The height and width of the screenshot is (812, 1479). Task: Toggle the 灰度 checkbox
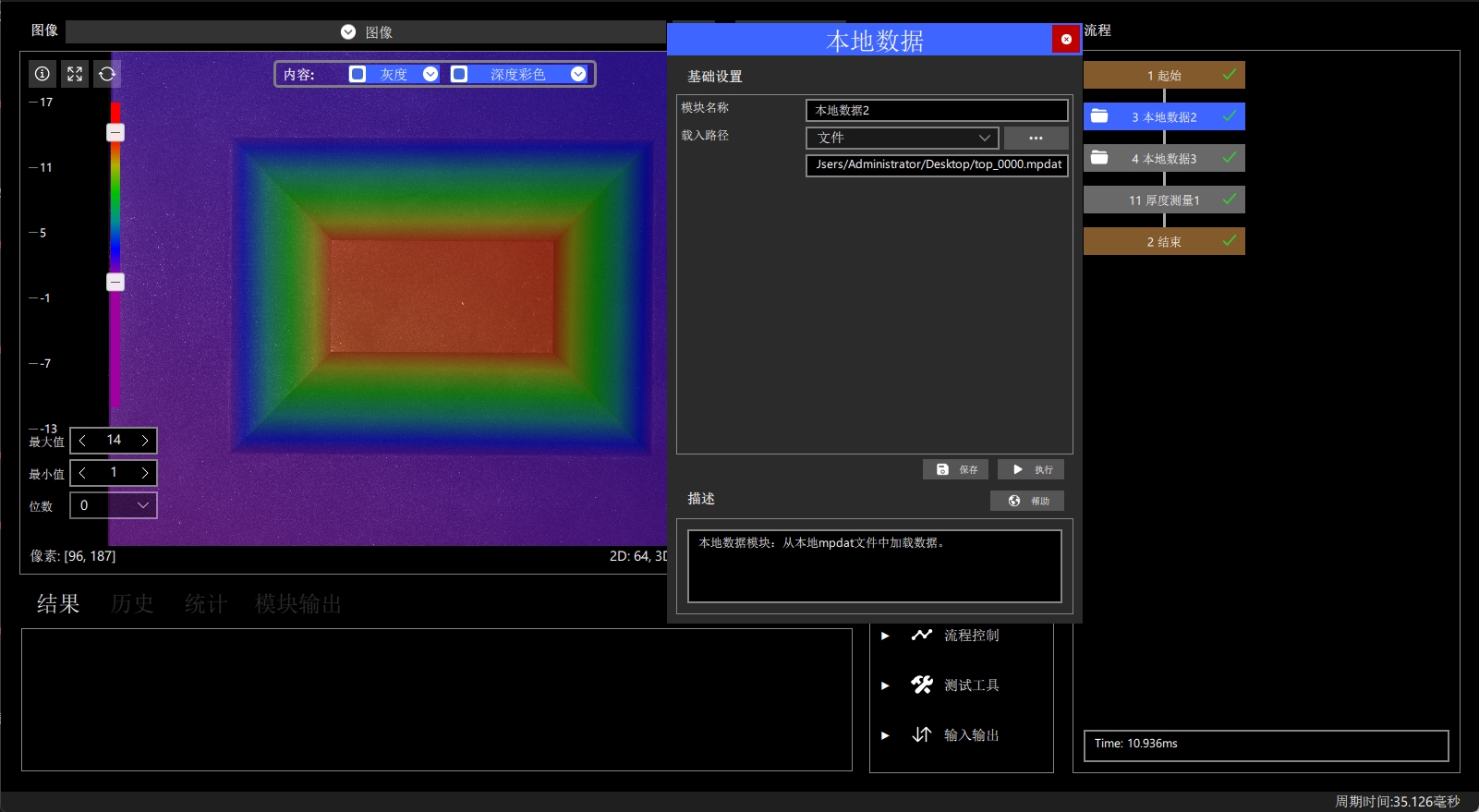(x=358, y=74)
